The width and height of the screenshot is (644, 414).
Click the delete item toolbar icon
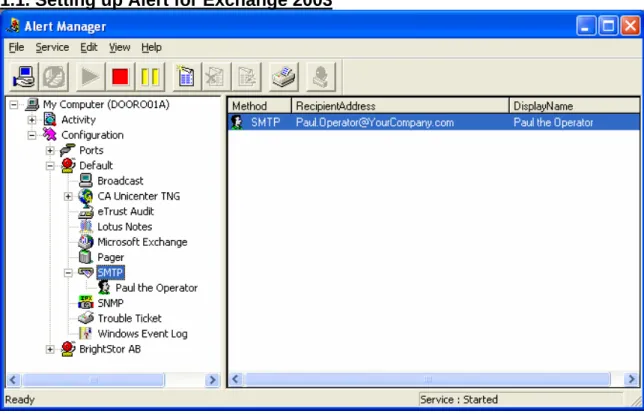[216, 77]
